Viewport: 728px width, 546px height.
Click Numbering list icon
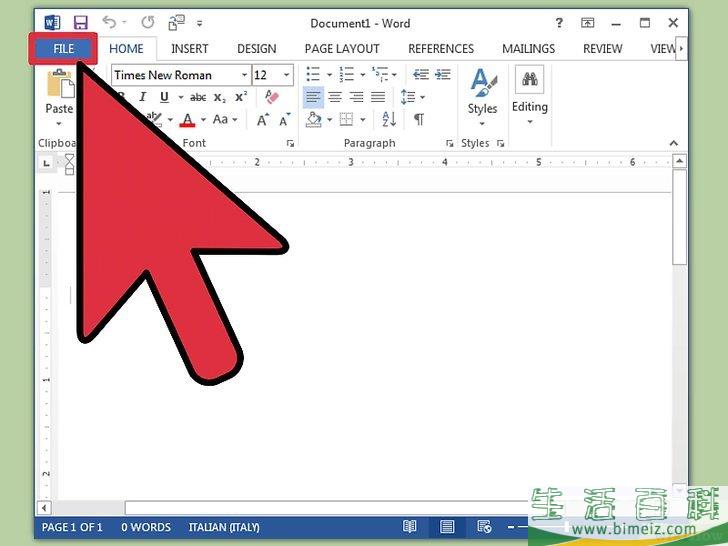[x=346, y=74]
